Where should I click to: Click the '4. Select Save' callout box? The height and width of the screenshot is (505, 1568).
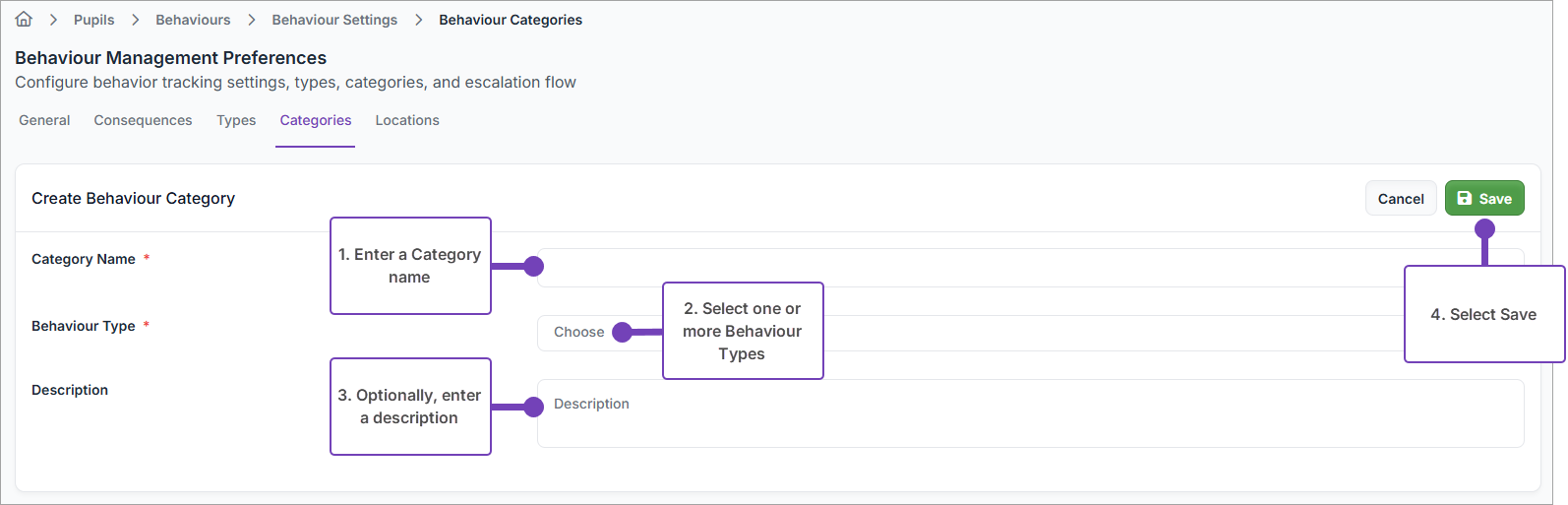click(1483, 315)
